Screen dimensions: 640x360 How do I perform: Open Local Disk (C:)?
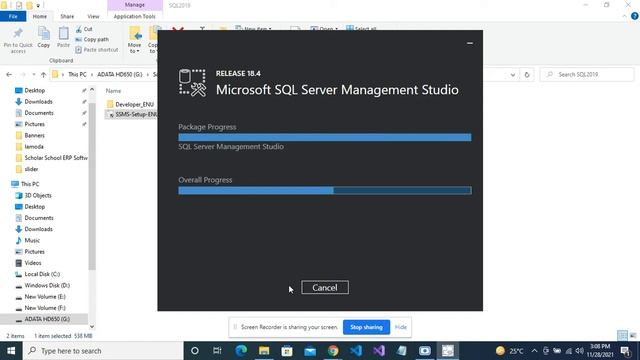(x=42, y=274)
